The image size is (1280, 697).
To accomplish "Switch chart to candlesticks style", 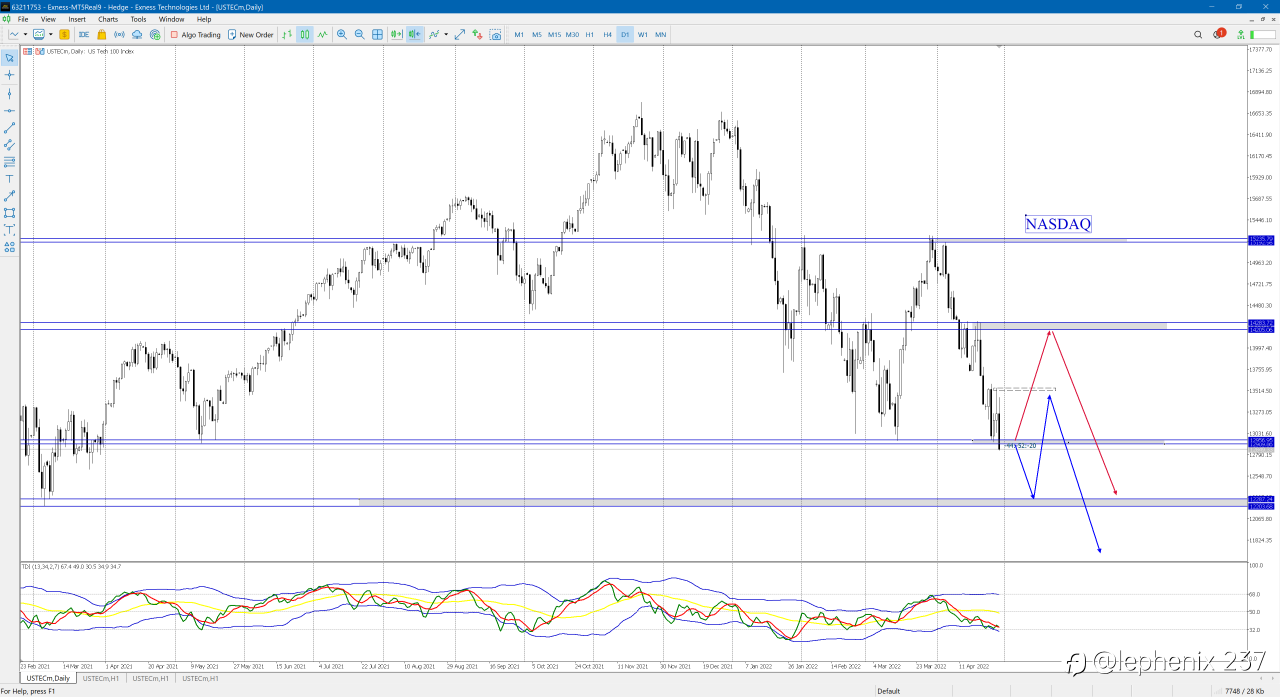I will pos(305,34).
